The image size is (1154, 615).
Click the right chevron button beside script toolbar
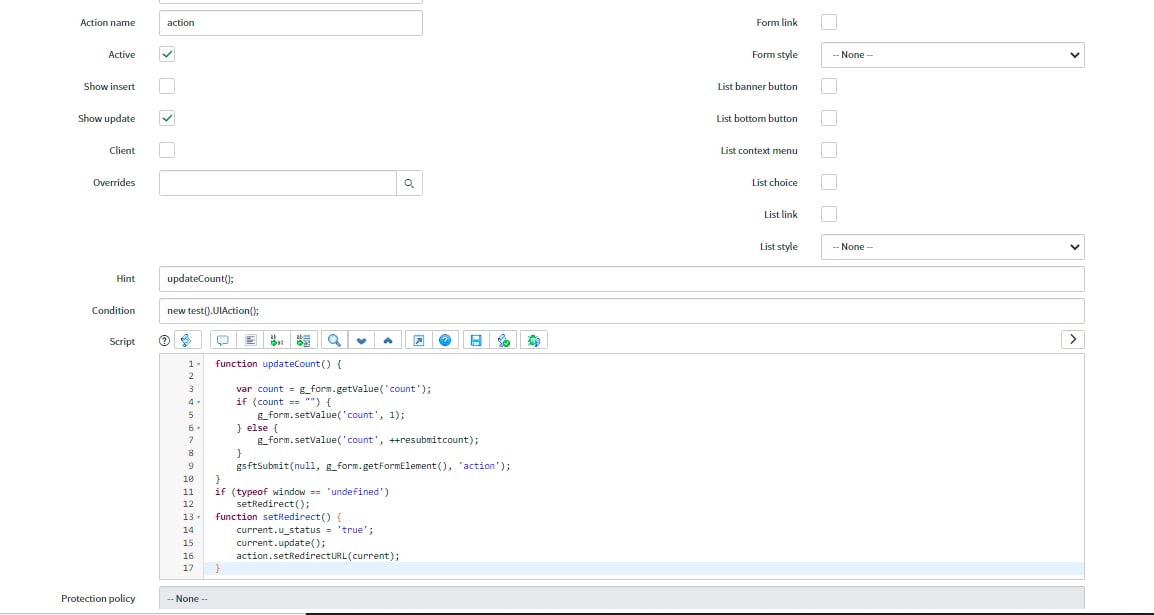[x=1072, y=339]
